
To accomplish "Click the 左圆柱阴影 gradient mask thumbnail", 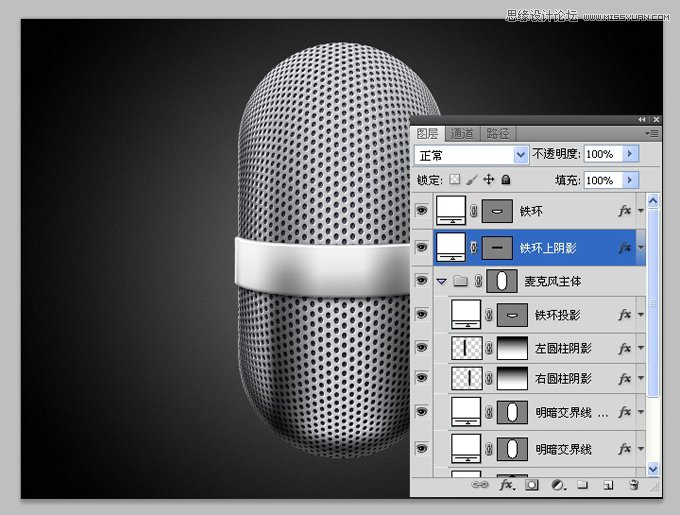I will pos(512,348).
